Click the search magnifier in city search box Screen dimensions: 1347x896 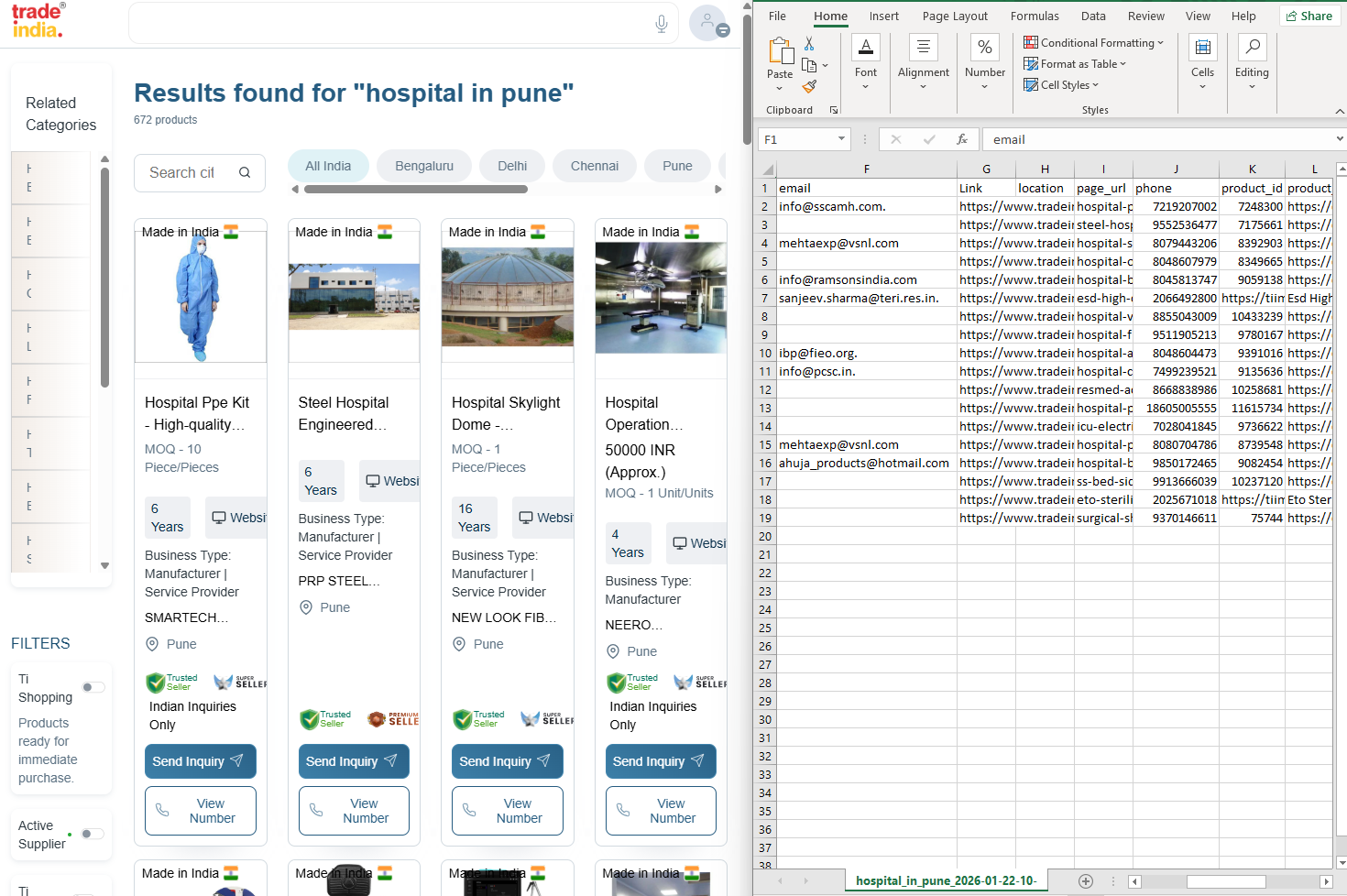pos(245,172)
